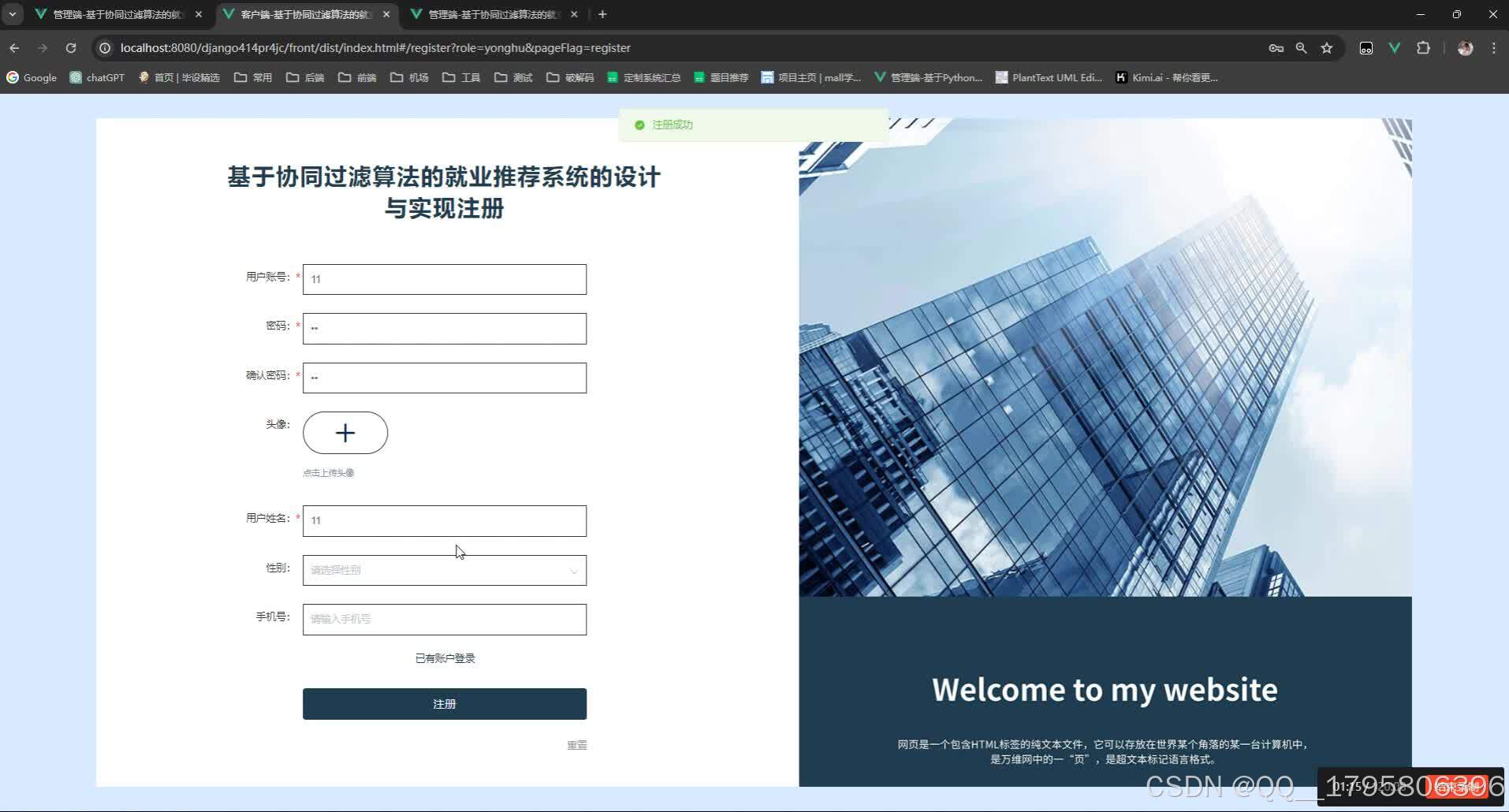Expand the 机场 bookmarks folder
1509x812 pixels.
tap(409, 77)
